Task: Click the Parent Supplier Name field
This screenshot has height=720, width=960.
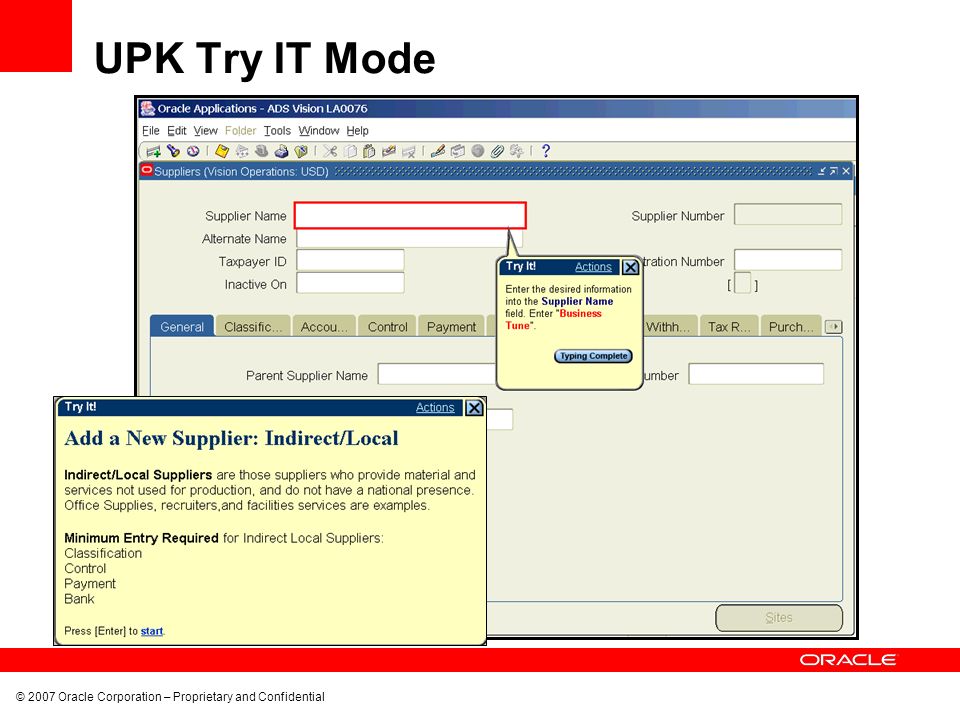Action: 437,374
